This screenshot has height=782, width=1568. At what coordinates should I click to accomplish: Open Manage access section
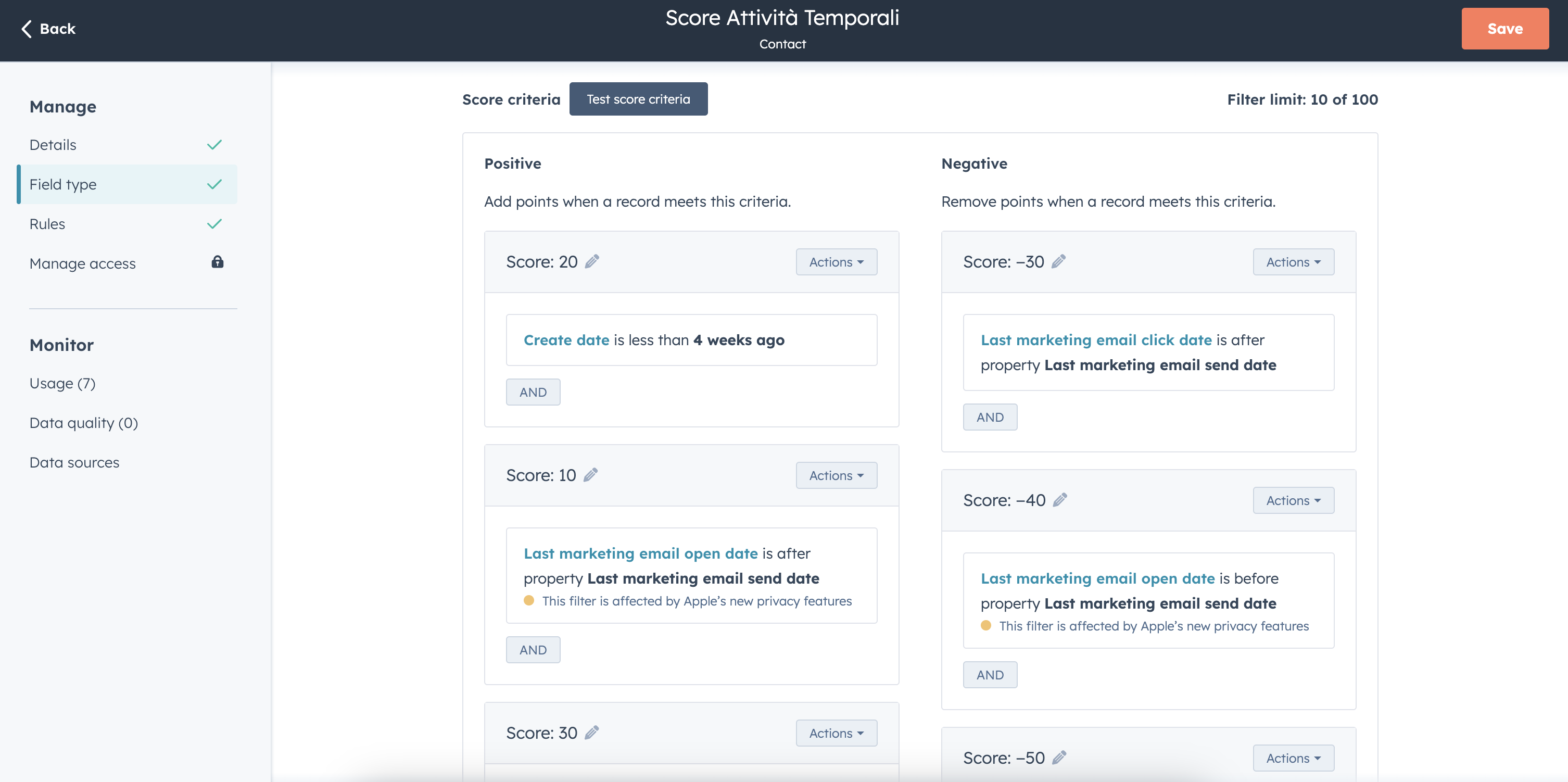(x=127, y=263)
